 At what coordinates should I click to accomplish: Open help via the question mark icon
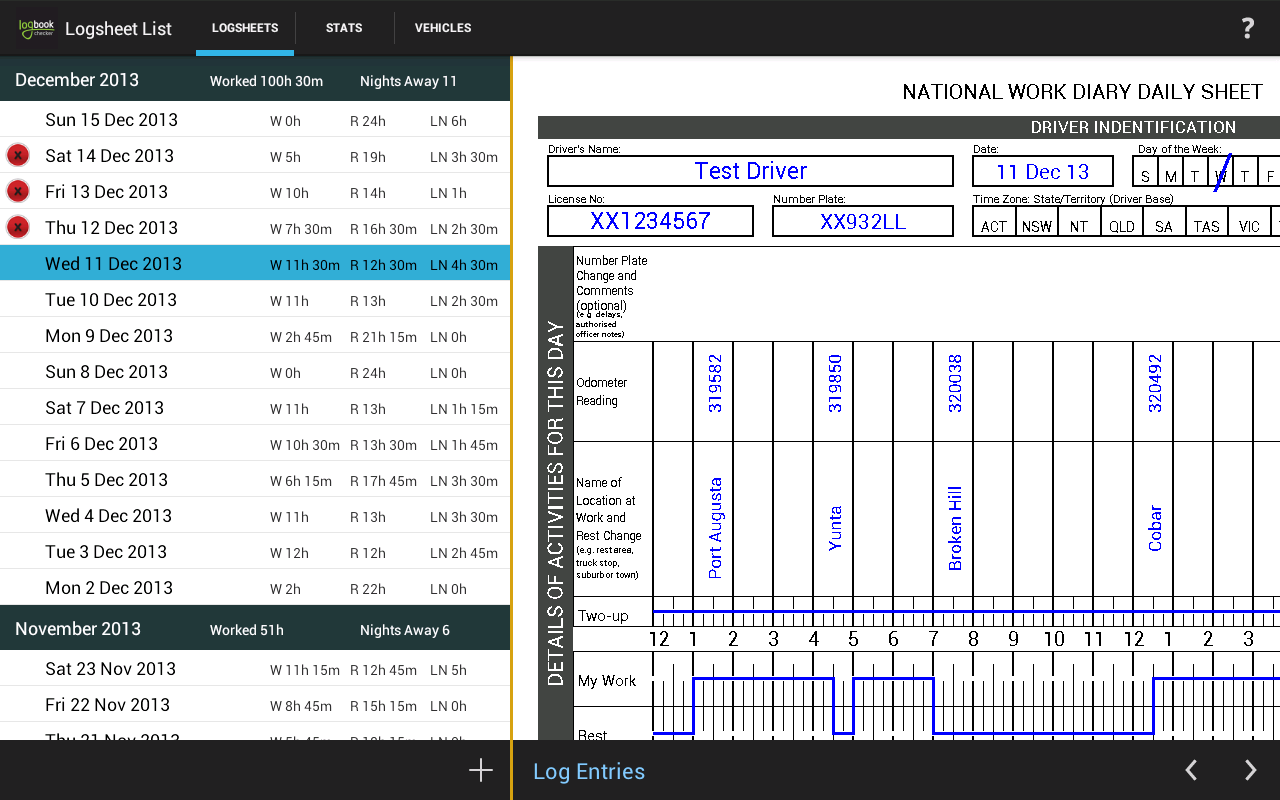(x=1247, y=28)
